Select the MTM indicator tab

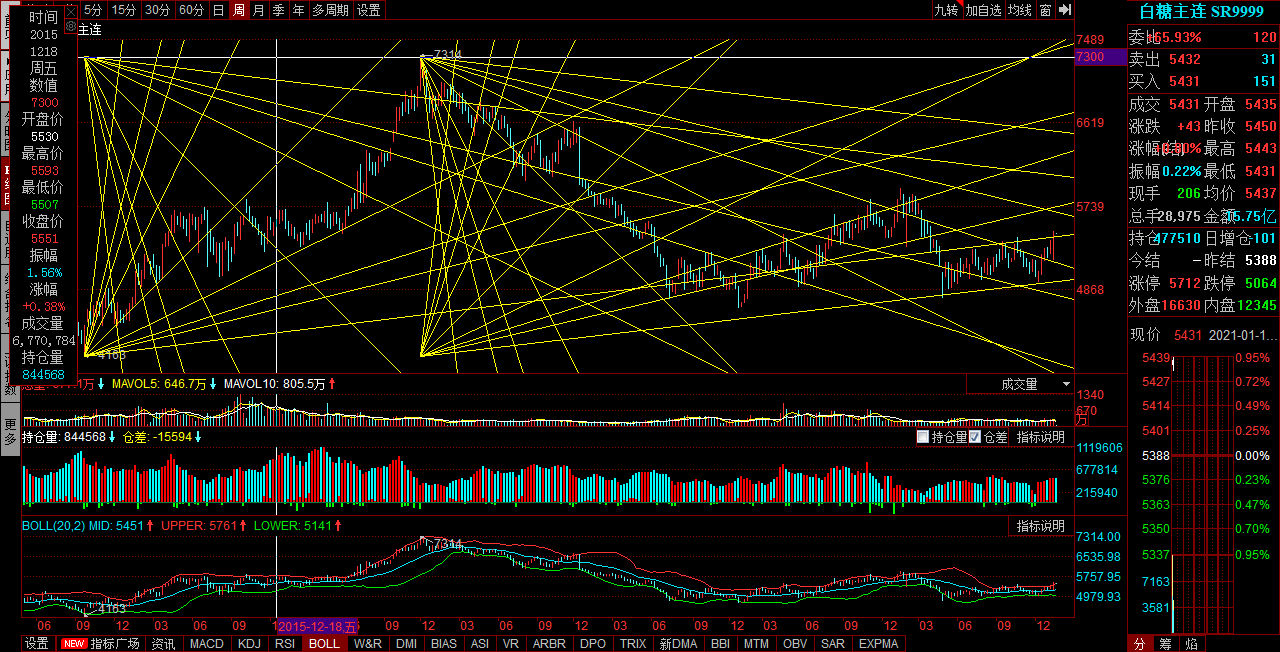pyautogui.click(x=757, y=644)
